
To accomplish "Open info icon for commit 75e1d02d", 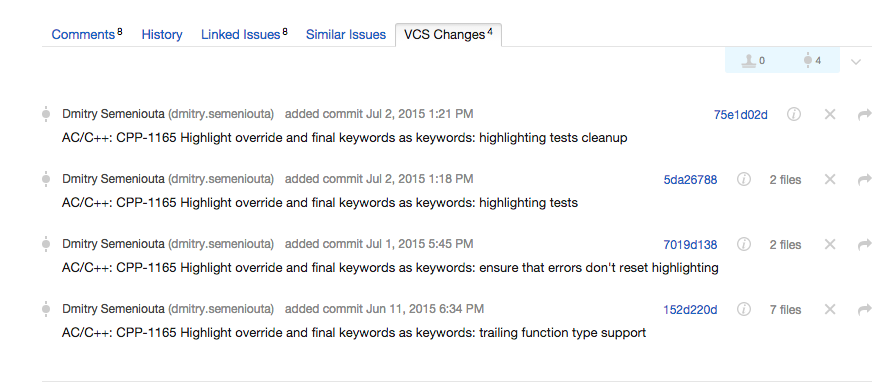I will coord(793,114).
